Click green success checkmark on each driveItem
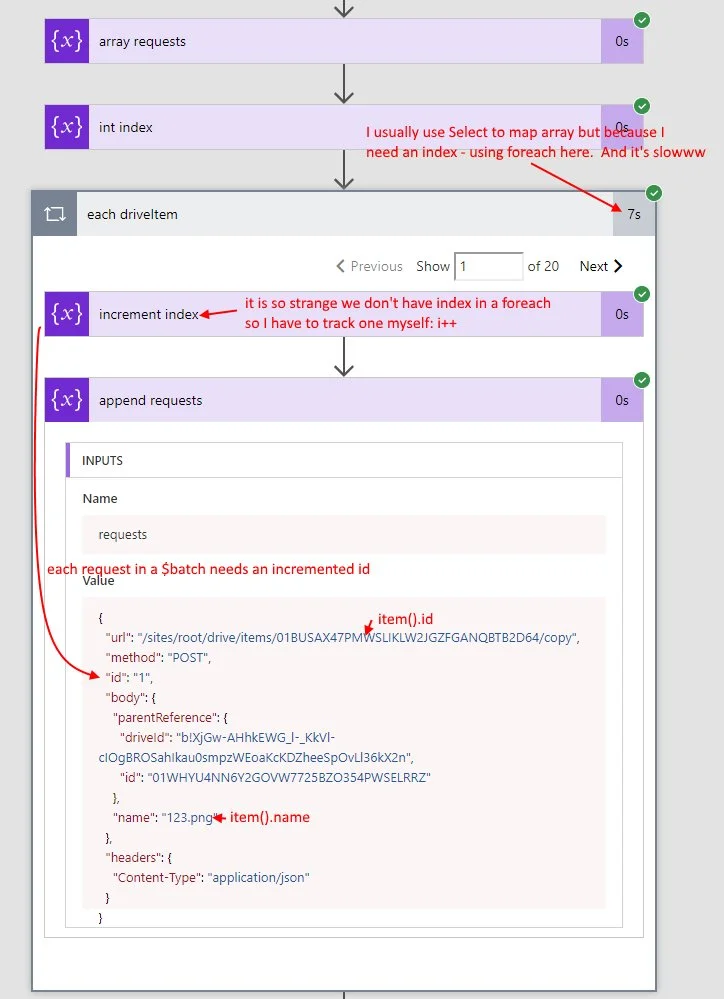 pos(654,192)
